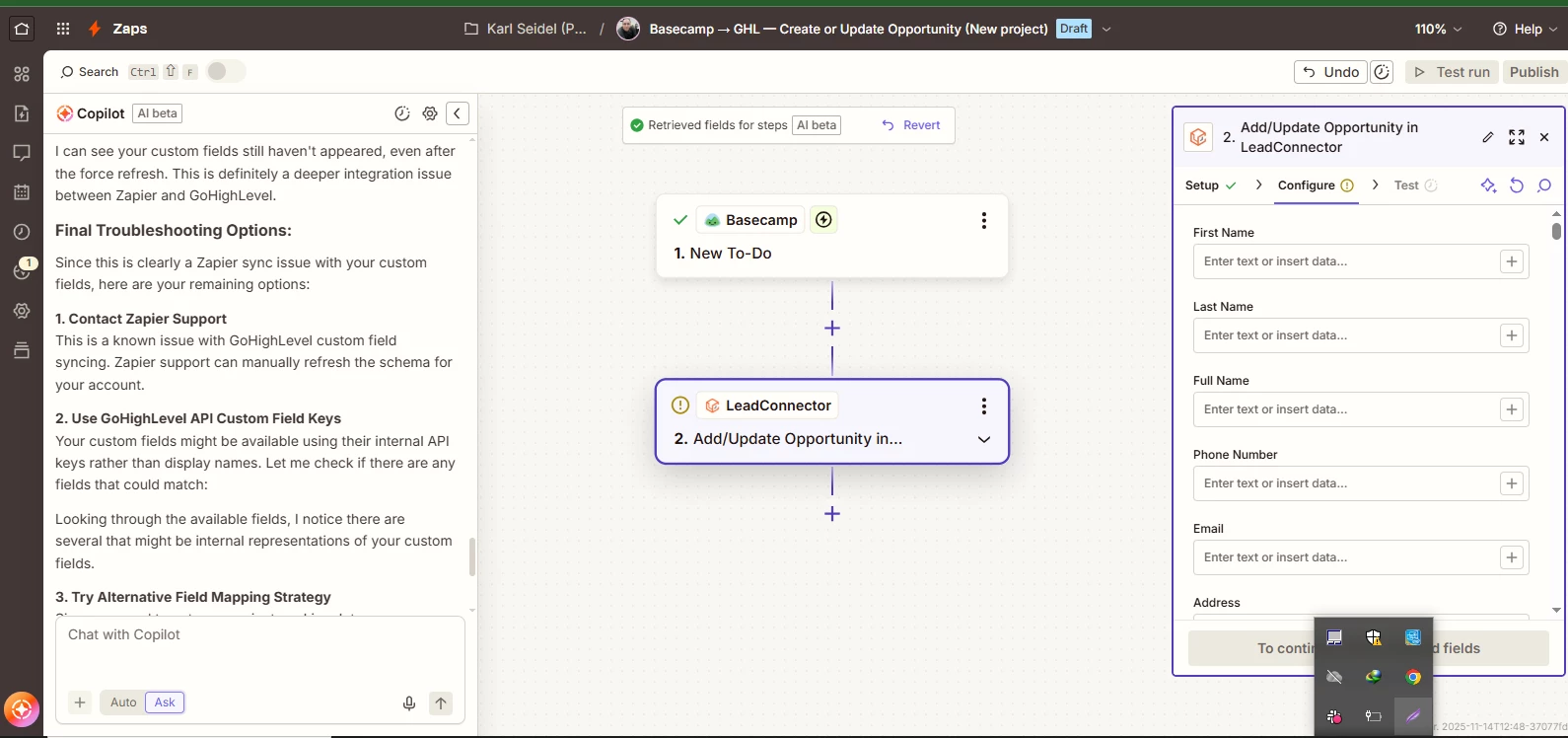Send Copilot message with the arrow button
1568x738 pixels.
pos(441,703)
